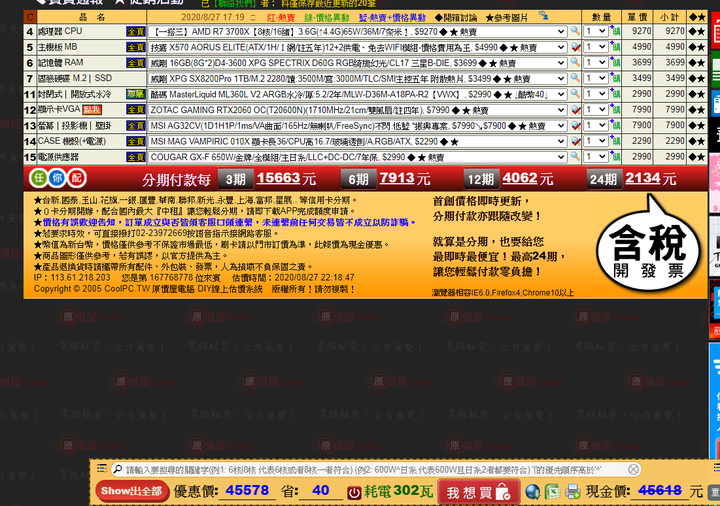Open VGA dropdown showing ZOTAC GAMING RTX2060
The image size is (720, 506).
(x=357, y=110)
